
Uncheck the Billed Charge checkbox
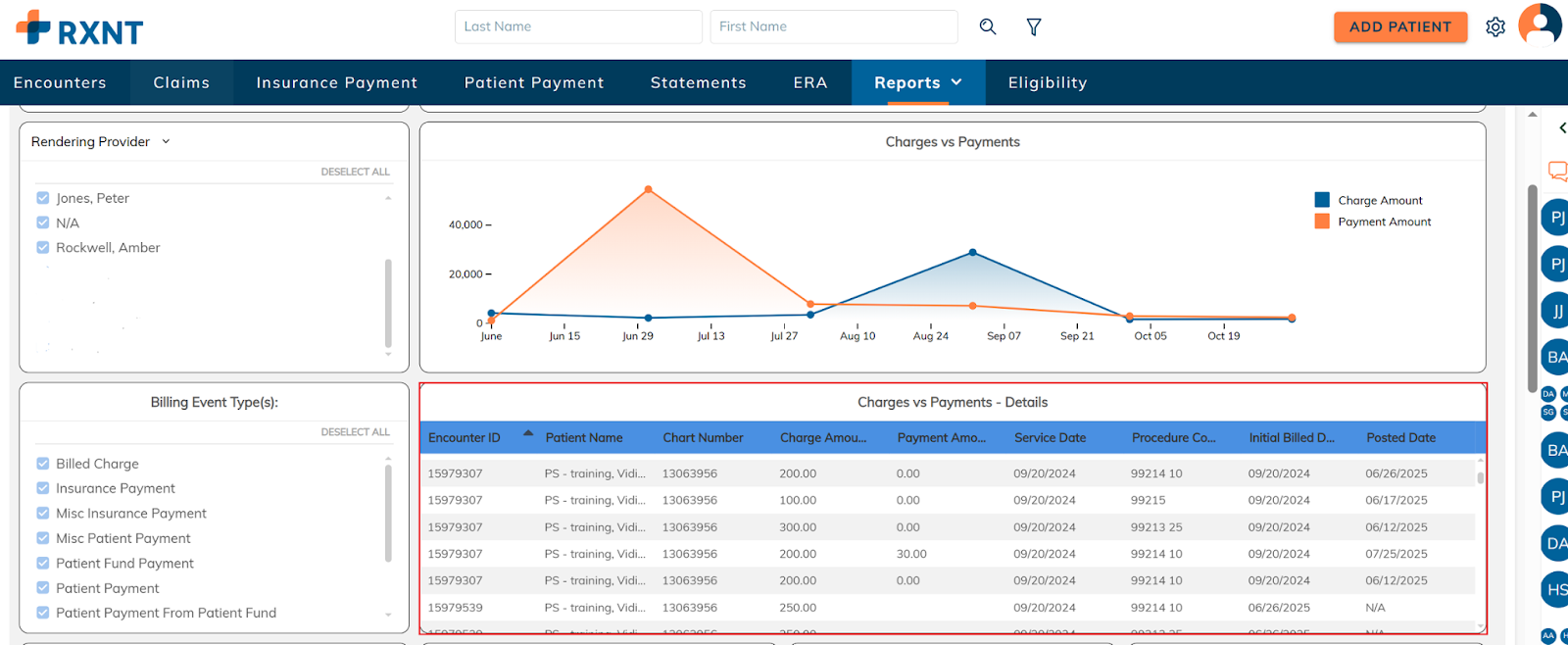point(43,464)
